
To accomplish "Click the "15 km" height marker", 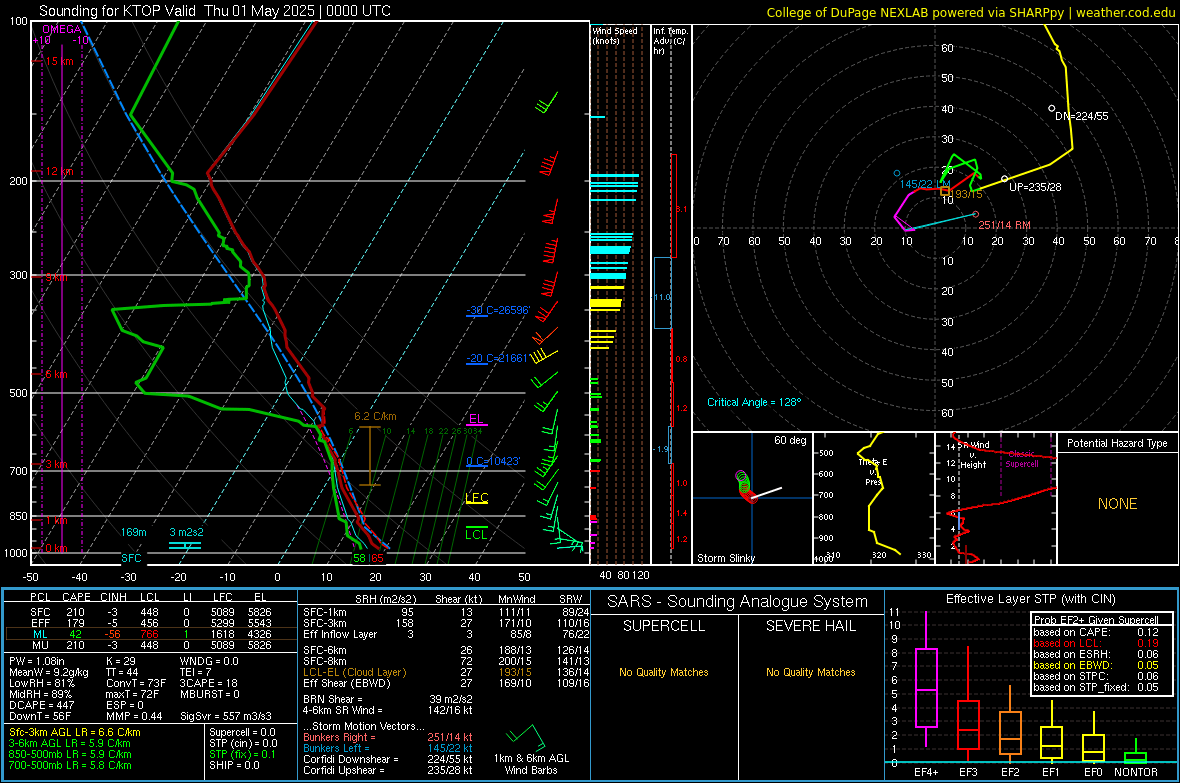I will 59,61.
